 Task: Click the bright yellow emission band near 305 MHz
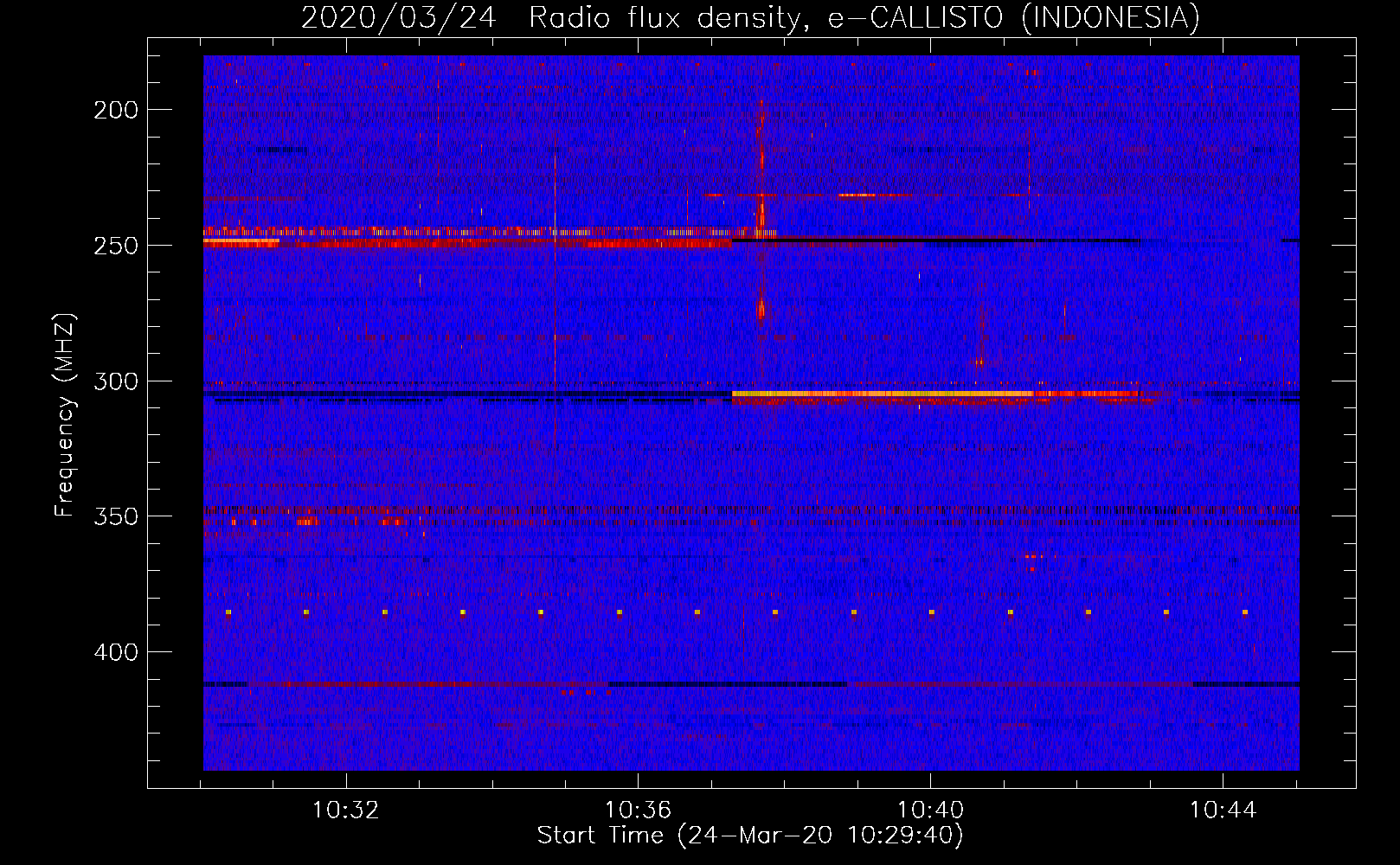click(x=934, y=394)
